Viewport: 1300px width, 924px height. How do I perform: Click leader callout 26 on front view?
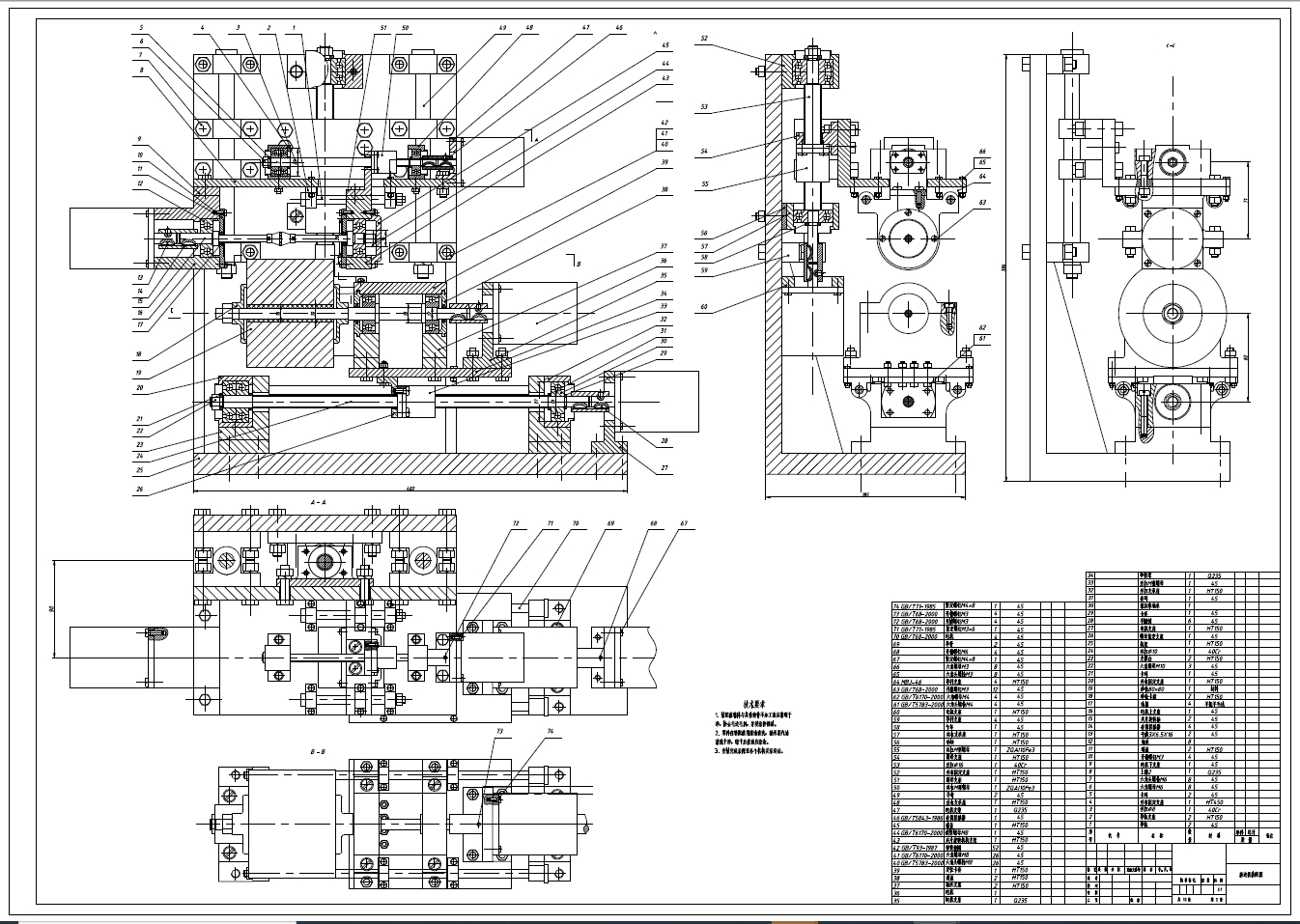140,490
